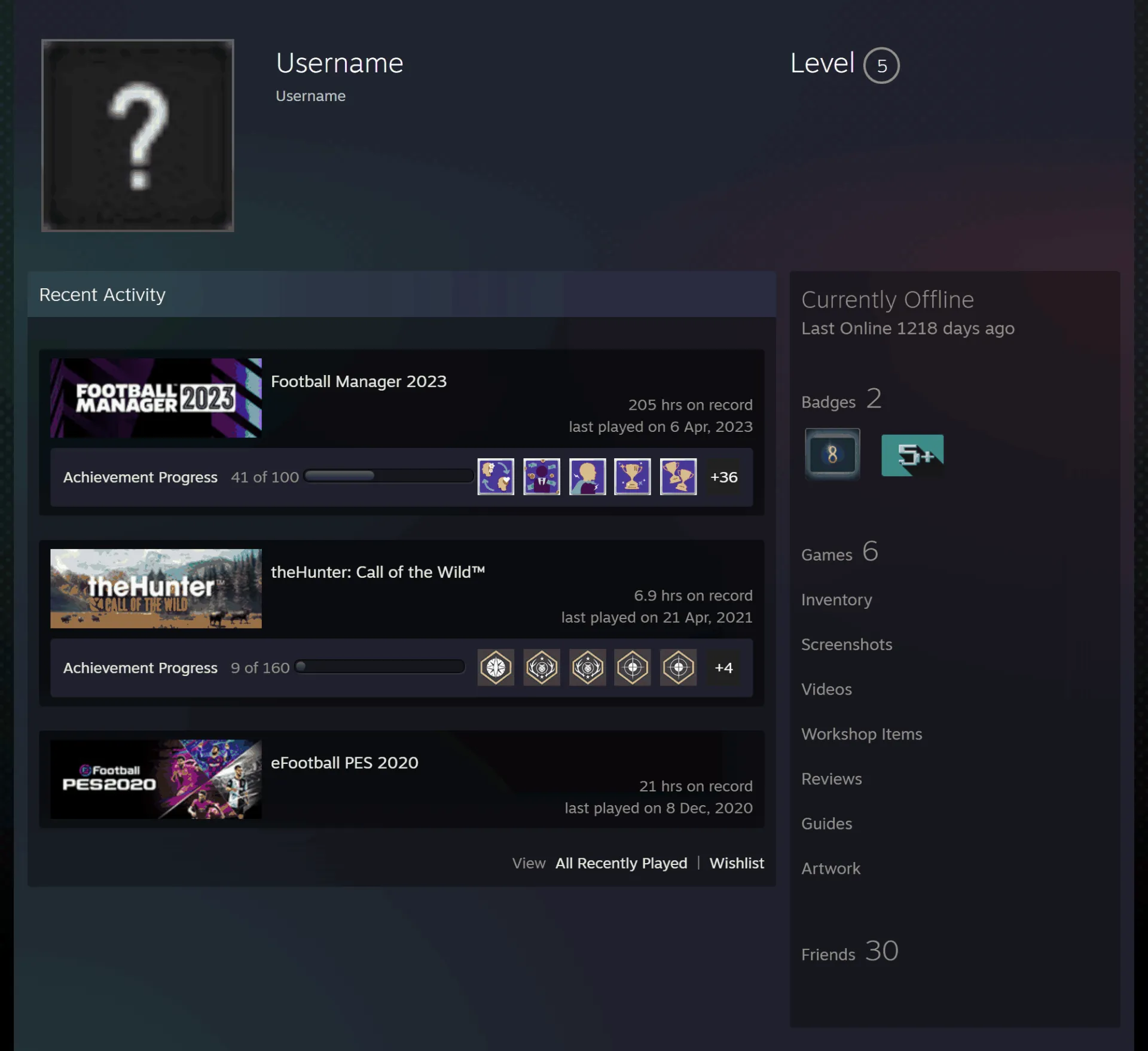Image resolution: width=1148 pixels, height=1051 pixels.
Task: Click the question mark profile avatar
Action: (138, 135)
